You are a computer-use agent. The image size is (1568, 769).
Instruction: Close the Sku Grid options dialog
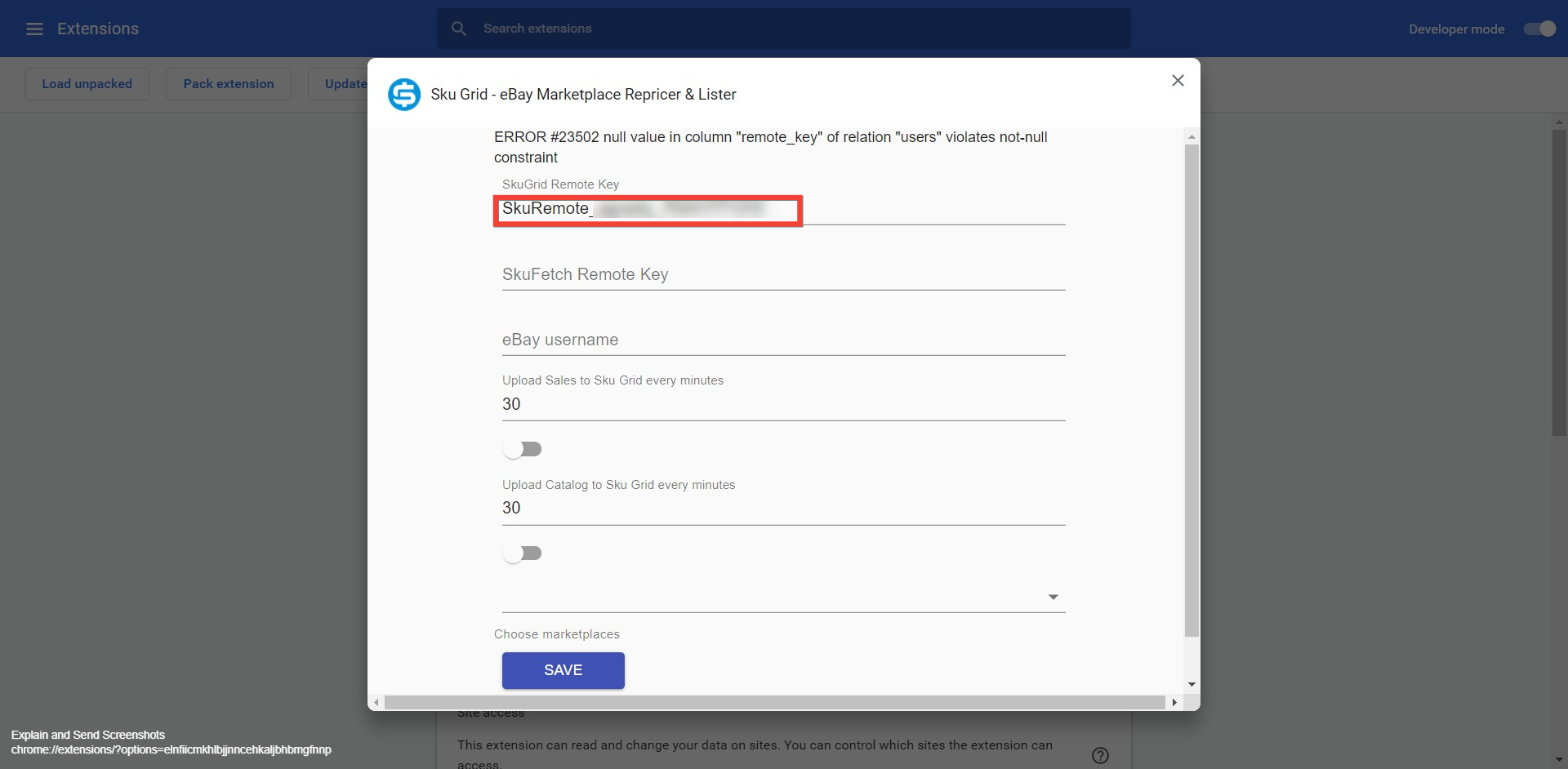tap(1178, 81)
